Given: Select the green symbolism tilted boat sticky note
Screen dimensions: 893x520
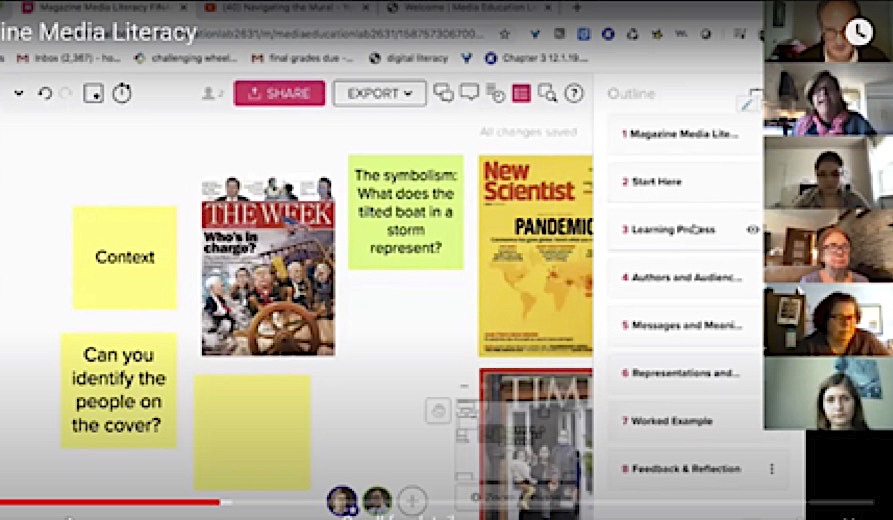Looking at the screenshot, I should point(405,212).
